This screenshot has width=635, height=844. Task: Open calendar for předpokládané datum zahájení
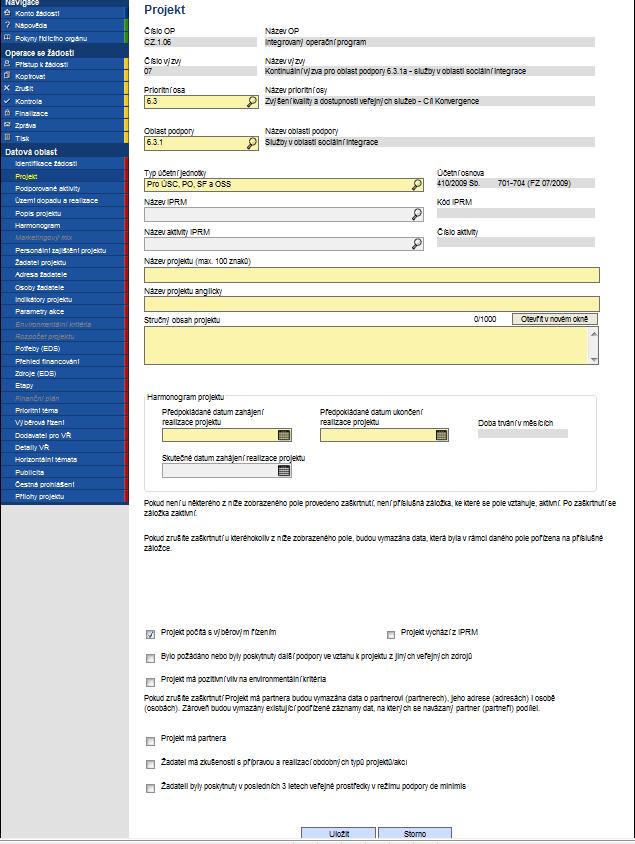284,435
